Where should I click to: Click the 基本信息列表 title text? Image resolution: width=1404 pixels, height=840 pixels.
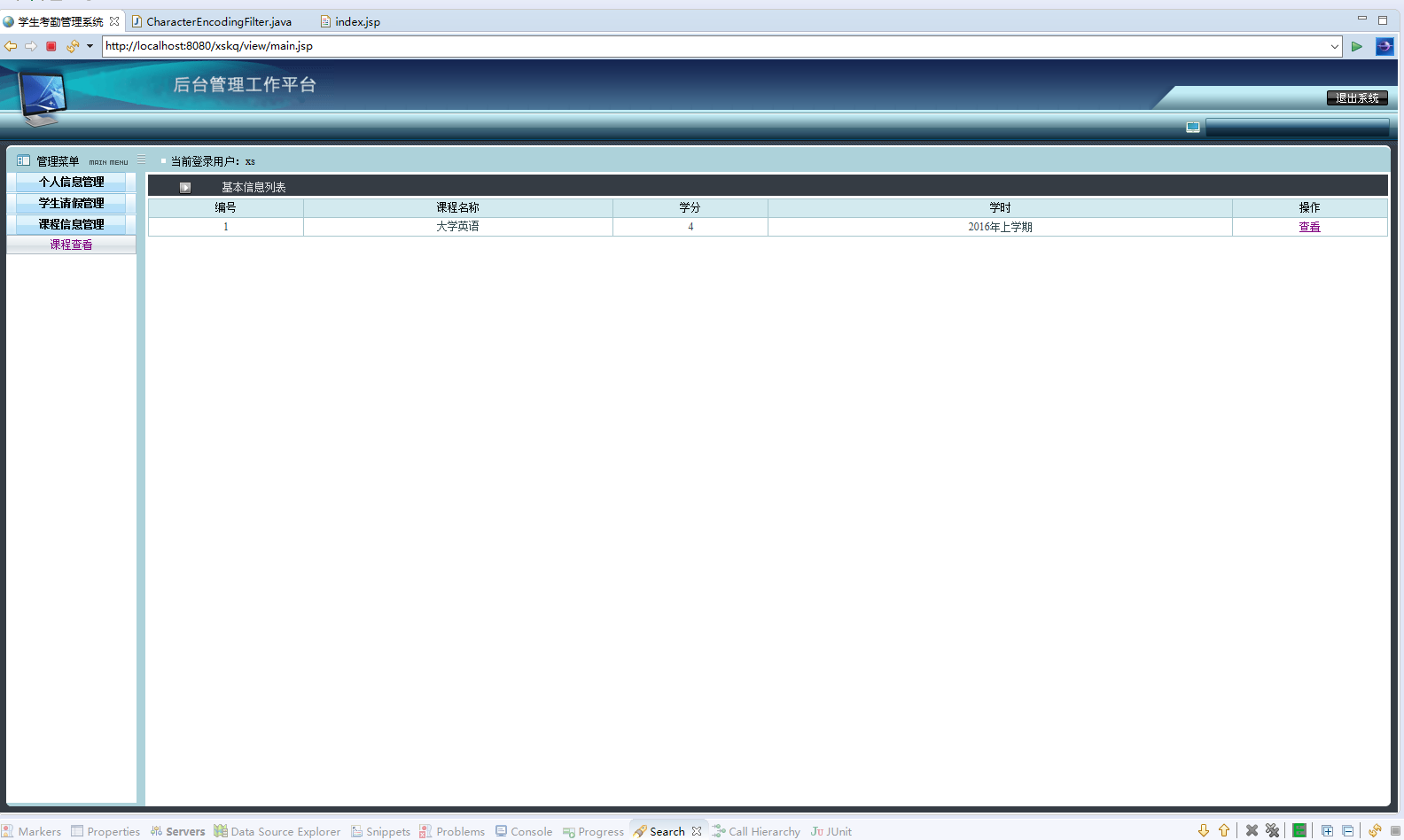pos(253,187)
